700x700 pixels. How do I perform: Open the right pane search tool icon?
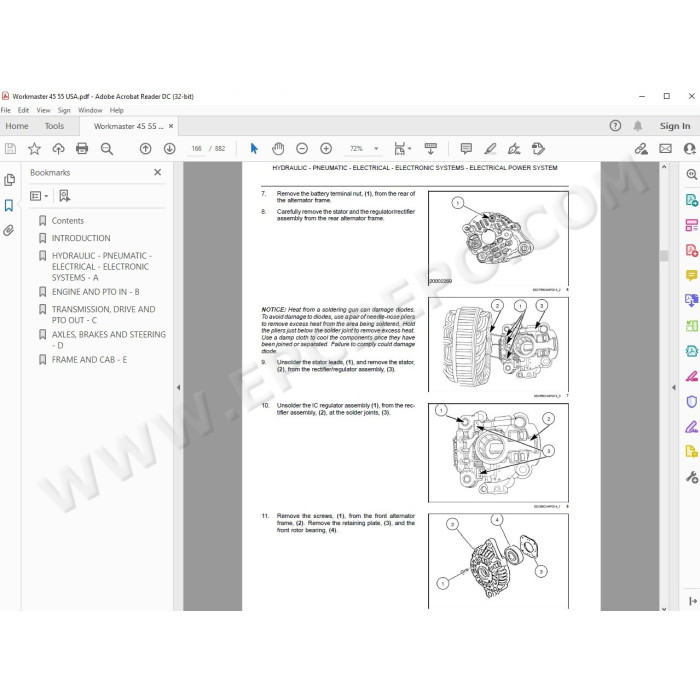tap(692, 175)
